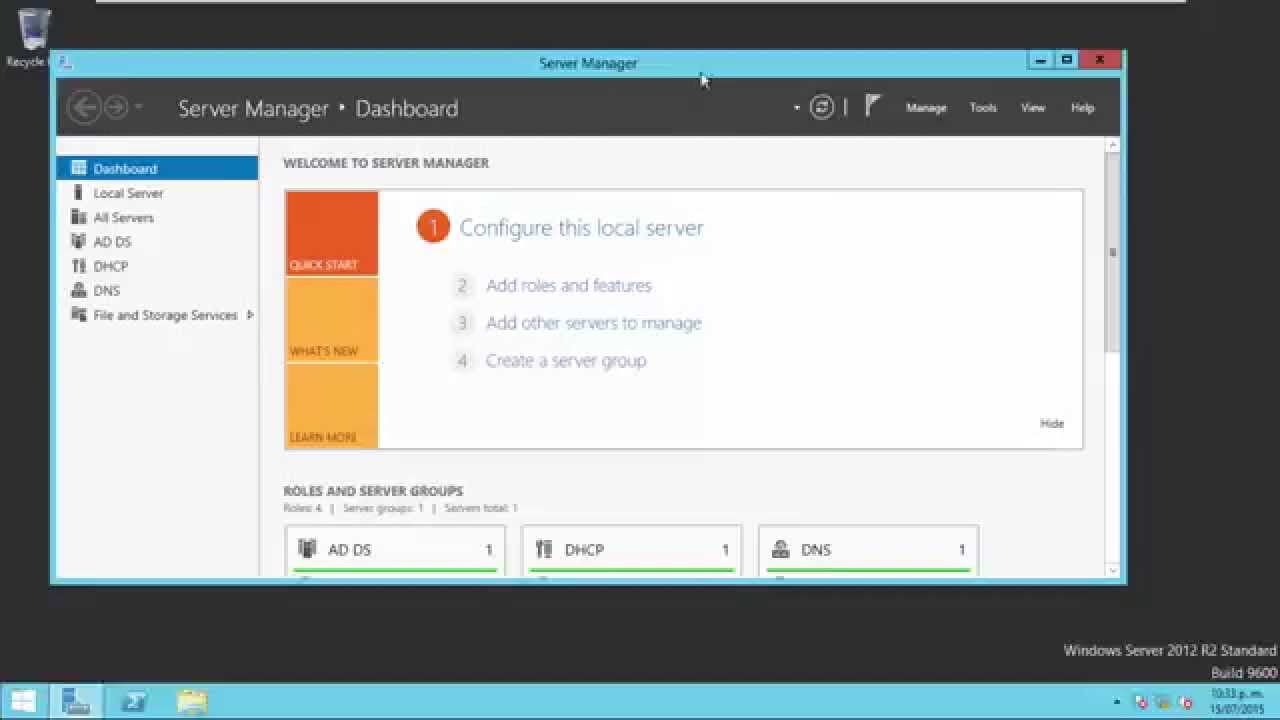Select DNS in the sidebar

(157, 290)
